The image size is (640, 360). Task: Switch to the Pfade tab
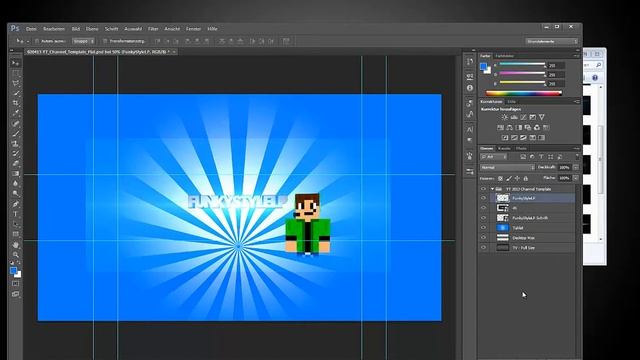pyautogui.click(x=521, y=148)
